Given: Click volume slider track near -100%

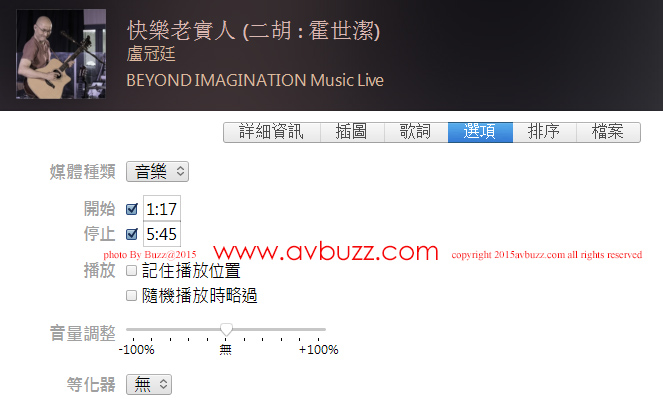Looking at the screenshot, I should tap(134, 329).
